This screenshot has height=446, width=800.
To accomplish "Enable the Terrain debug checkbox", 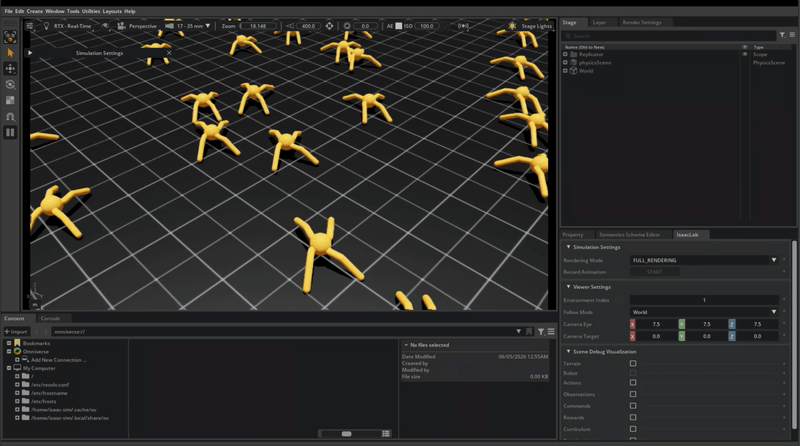I will 633,363.
